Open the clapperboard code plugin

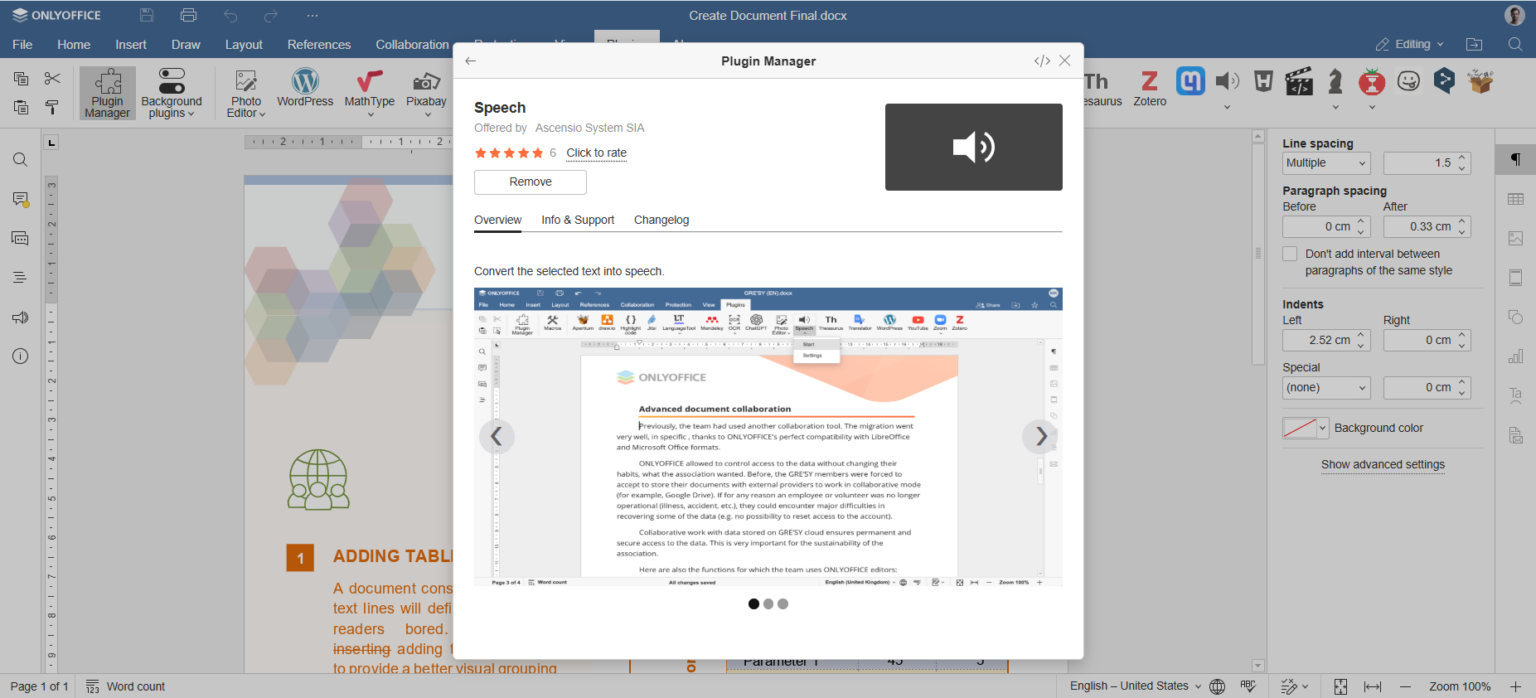[1298, 81]
